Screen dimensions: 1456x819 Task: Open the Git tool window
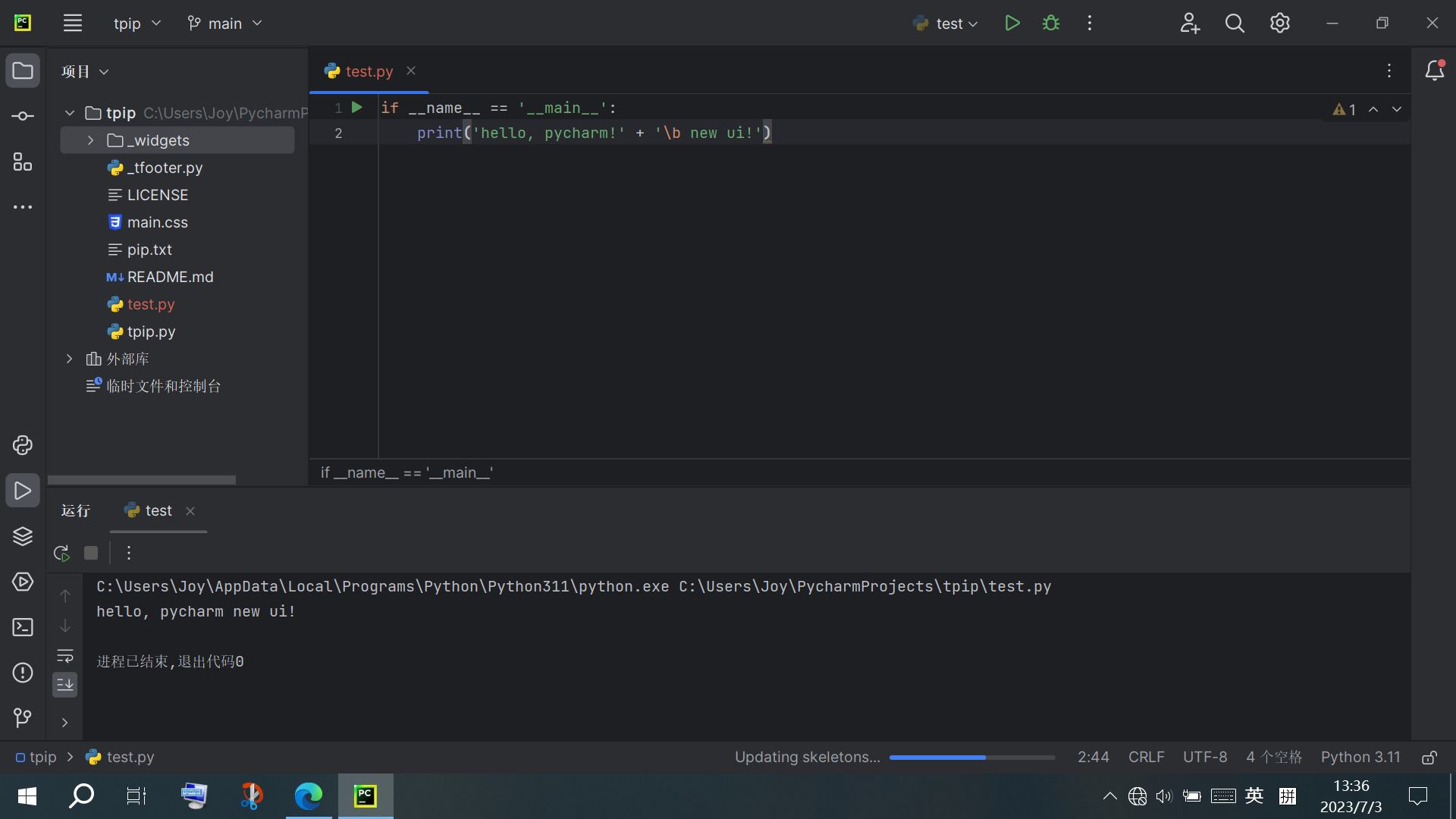(x=23, y=717)
